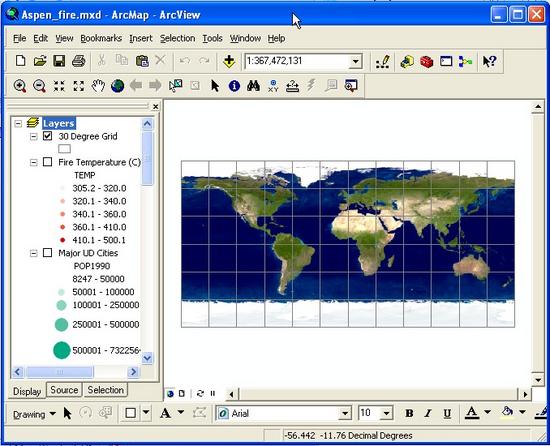Viewport: 550px width, 446px height.
Task: Open the Arial font name dropdown
Action: tap(345, 413)
